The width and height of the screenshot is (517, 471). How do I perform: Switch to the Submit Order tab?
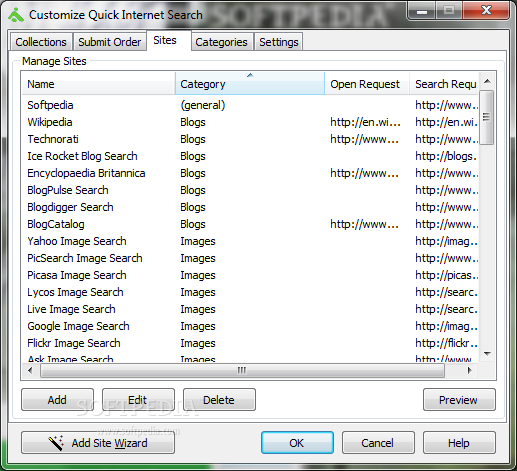[110, 42]
